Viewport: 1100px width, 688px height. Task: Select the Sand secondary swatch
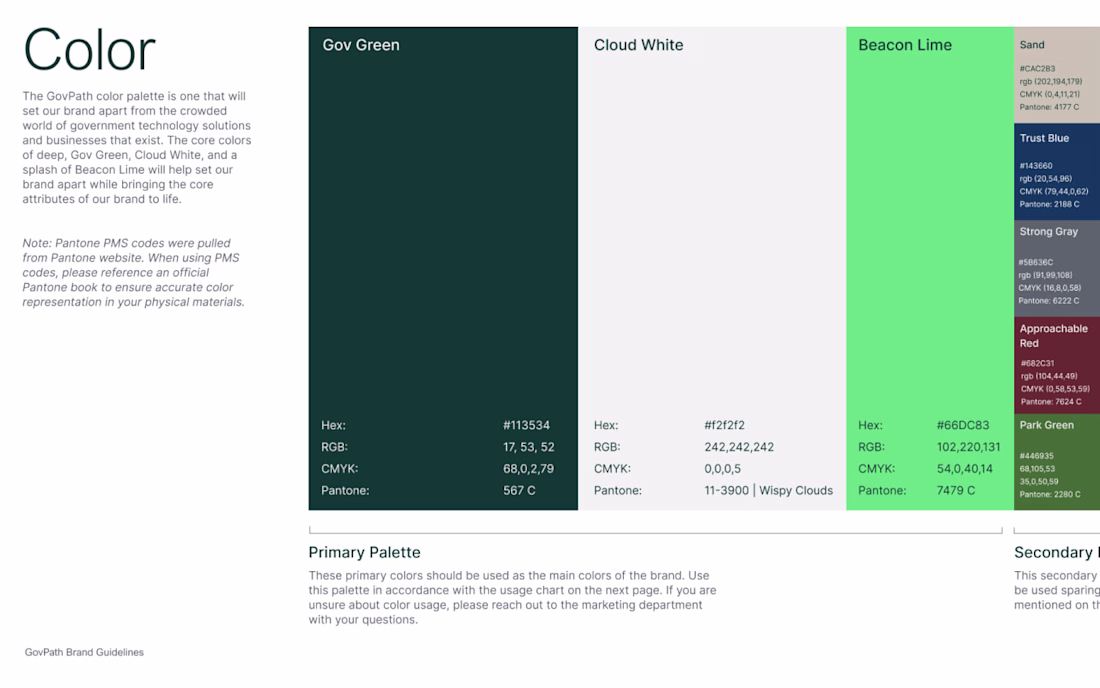pos(1057,75)
